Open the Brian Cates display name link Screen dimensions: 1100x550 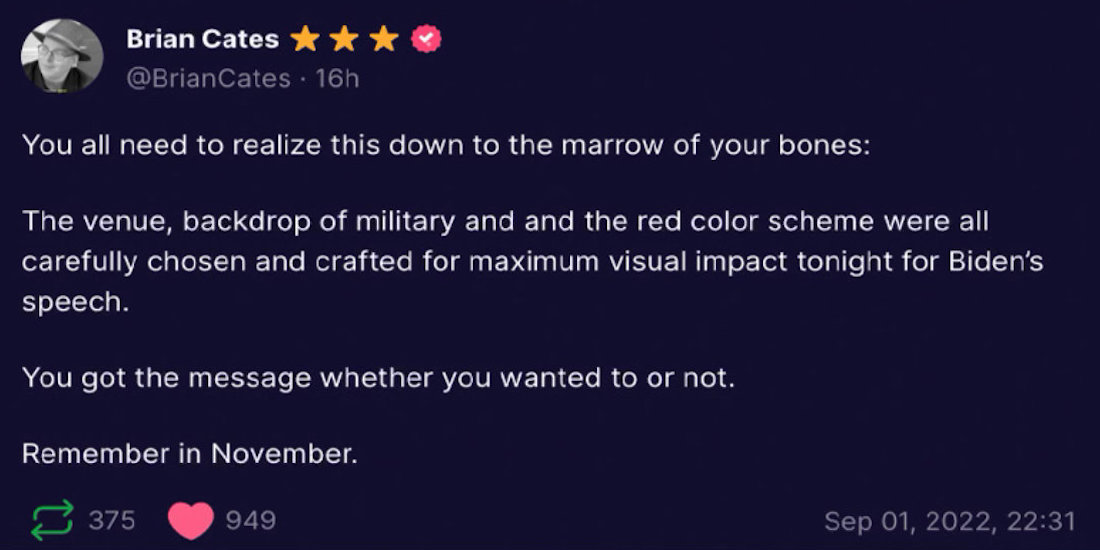pos(203,39)
